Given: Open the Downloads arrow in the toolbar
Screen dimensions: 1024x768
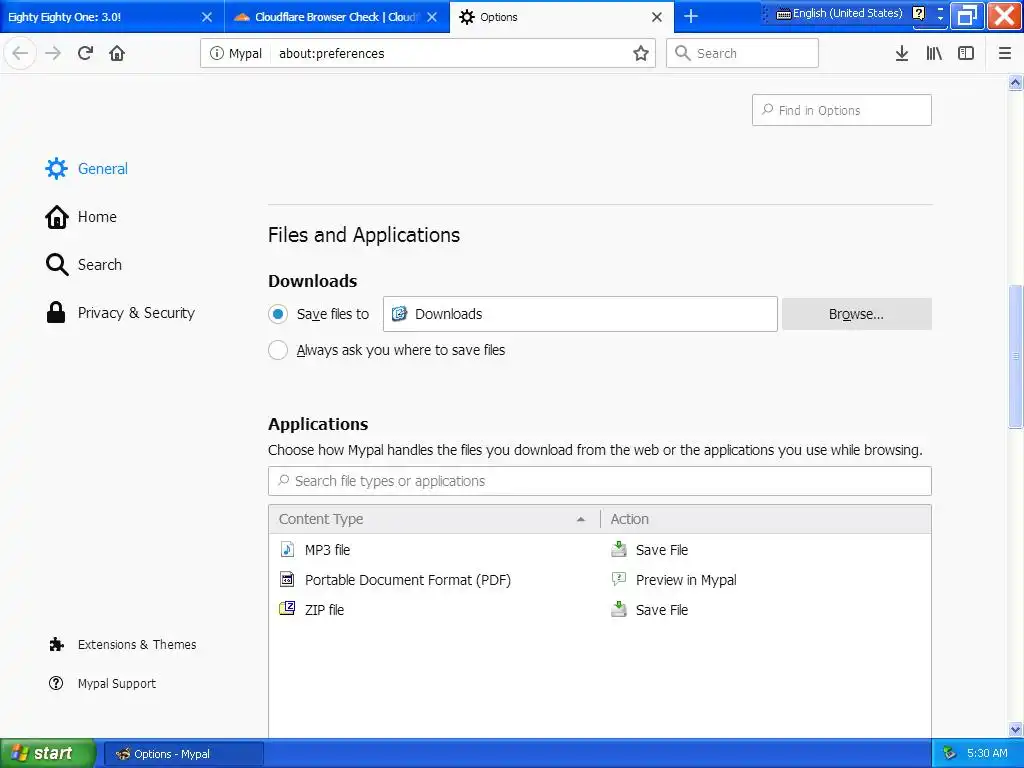Looking at the screenshot, I should (902, 53).
